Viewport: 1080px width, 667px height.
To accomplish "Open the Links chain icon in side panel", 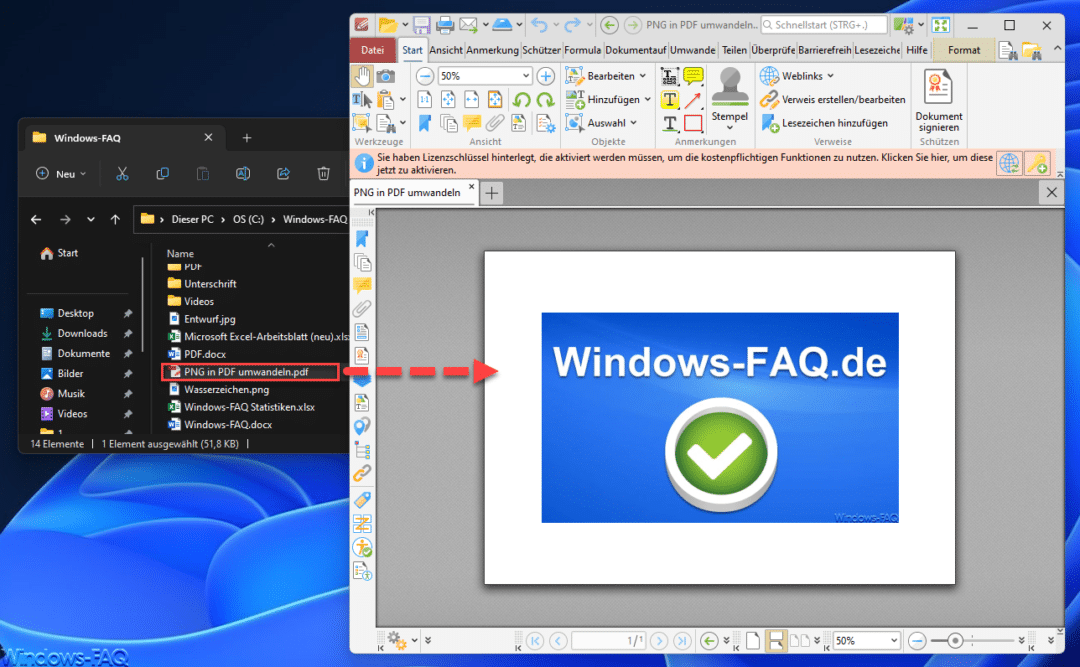I will pyautogui.click(x=362, y=473).
